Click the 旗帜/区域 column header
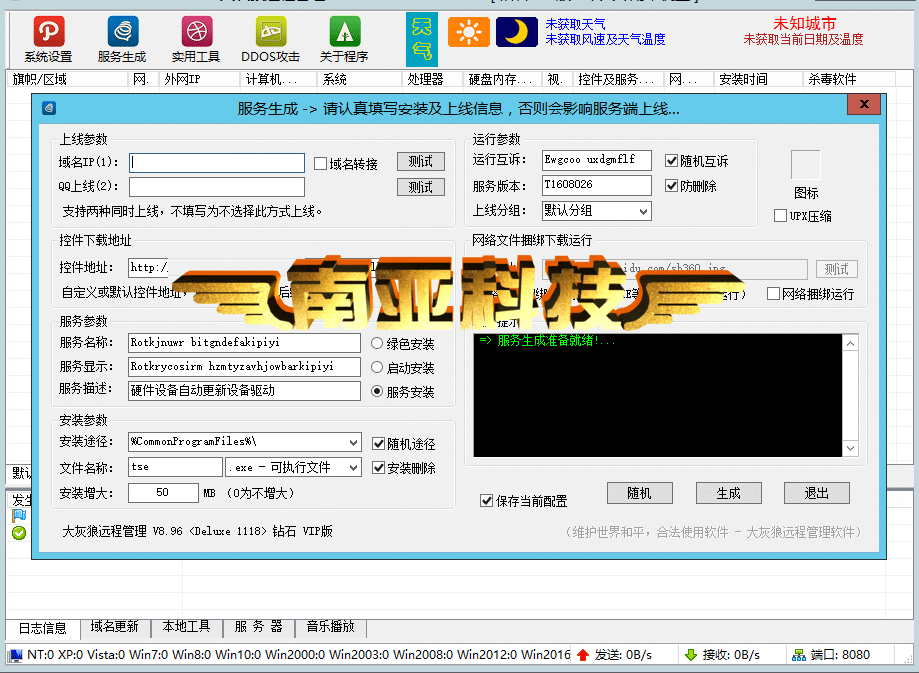 [67, 79]
